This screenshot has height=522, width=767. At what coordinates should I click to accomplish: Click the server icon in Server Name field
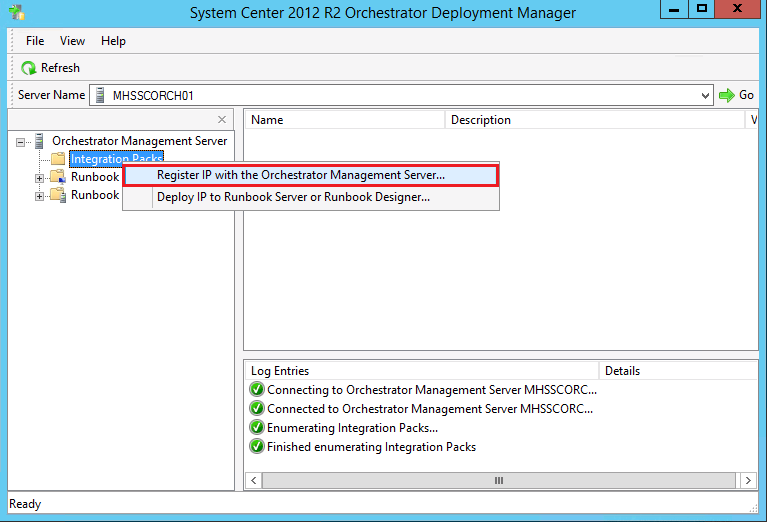point(100,95)
